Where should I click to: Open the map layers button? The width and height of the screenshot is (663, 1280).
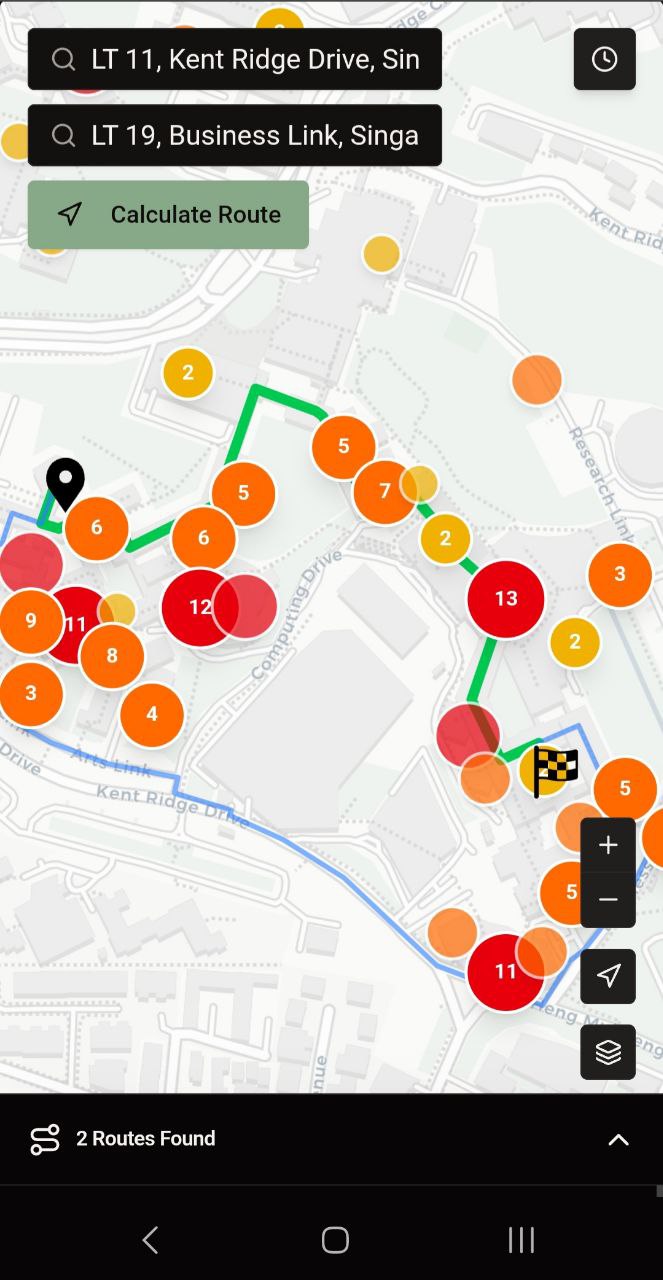tap(608, 1052)
